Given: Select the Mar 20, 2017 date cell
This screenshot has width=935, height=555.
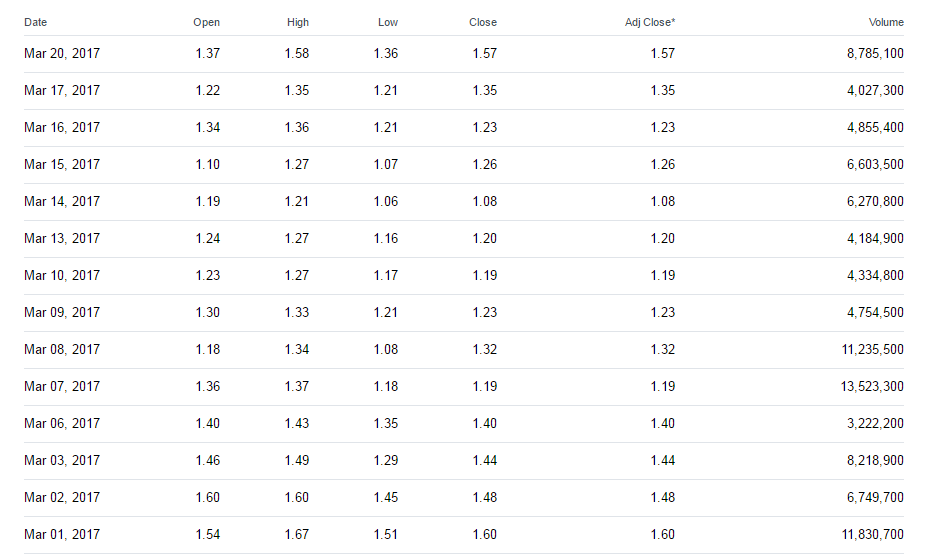Looking at the screenshot, I should [62, 54].
